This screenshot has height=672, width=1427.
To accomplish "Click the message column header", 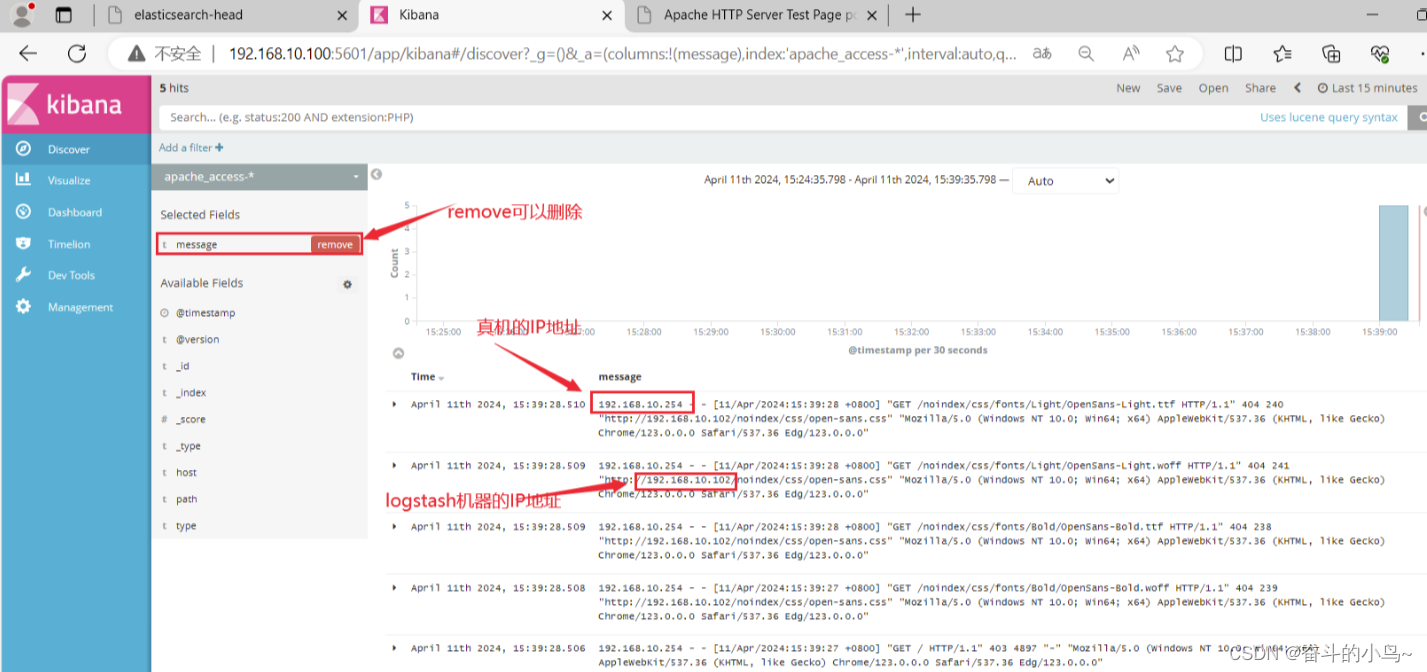I will click(x=620, y=377).
